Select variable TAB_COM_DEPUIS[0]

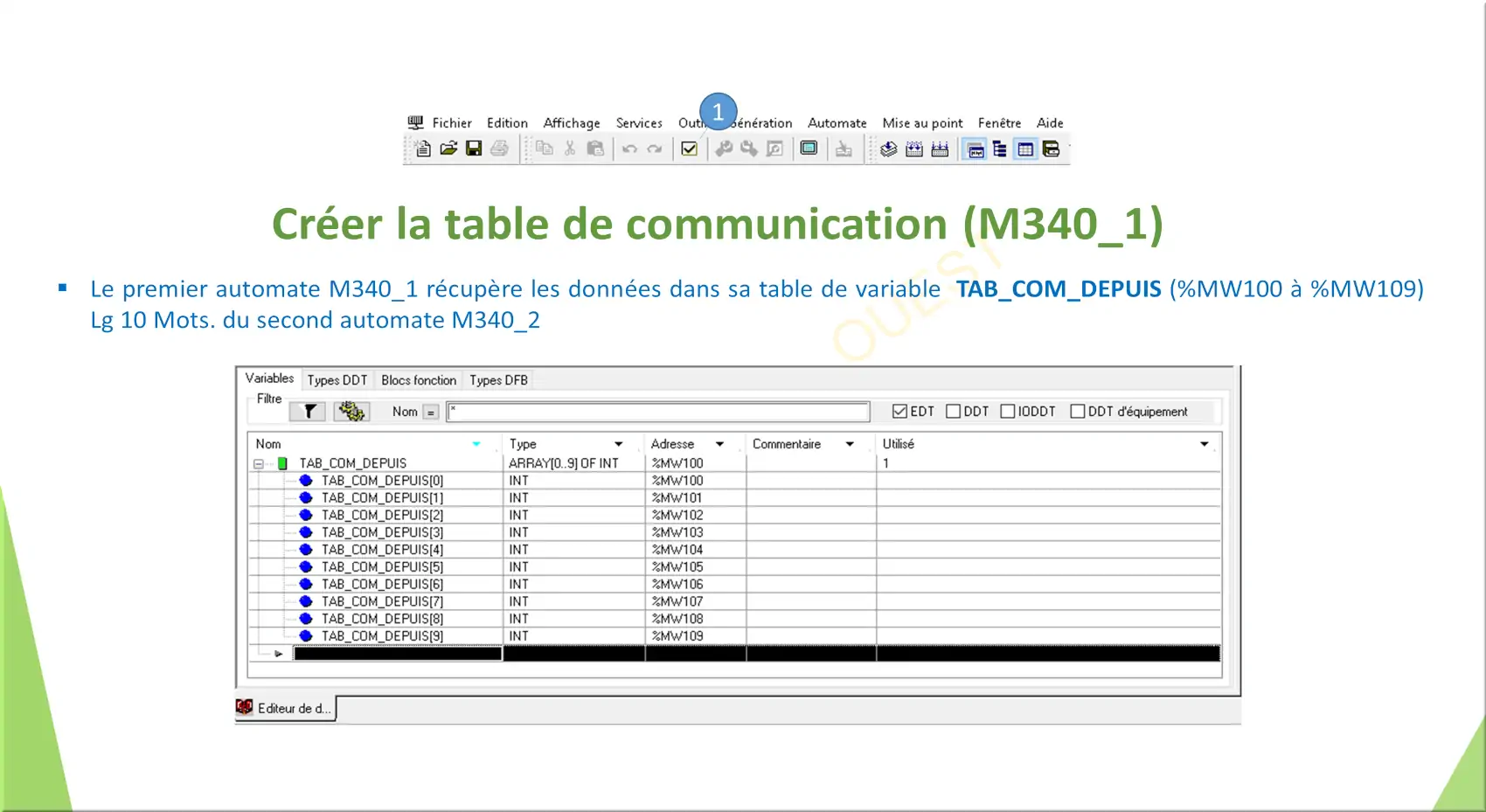[x=382, y=481]
